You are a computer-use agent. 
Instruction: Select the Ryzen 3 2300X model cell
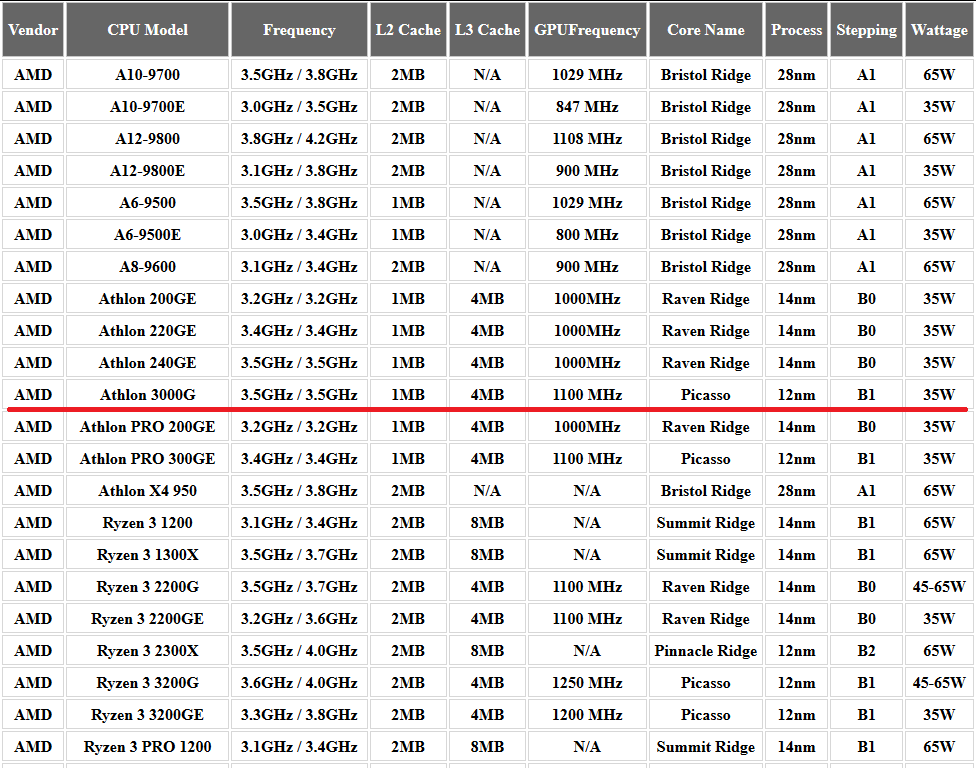(x=148, y=651)
